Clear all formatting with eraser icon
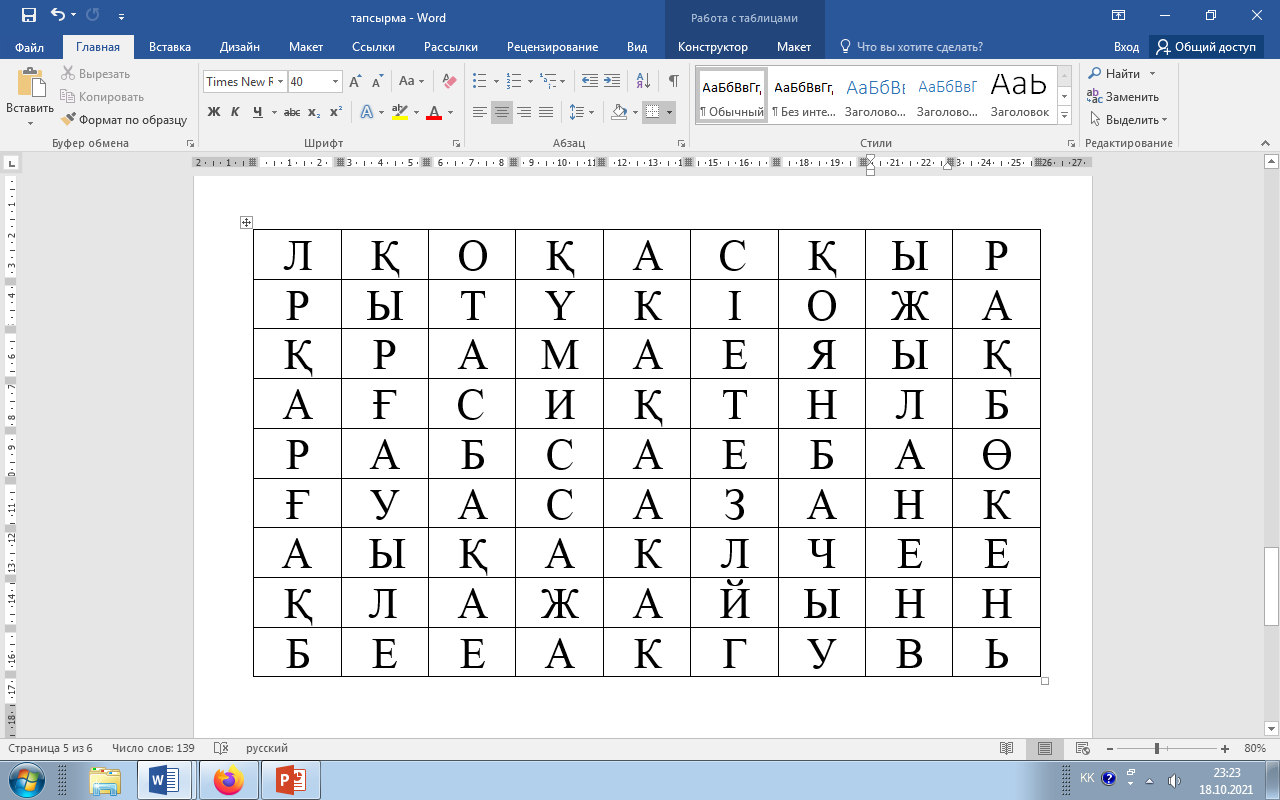 pyautogui.click(x=449, y=82)
